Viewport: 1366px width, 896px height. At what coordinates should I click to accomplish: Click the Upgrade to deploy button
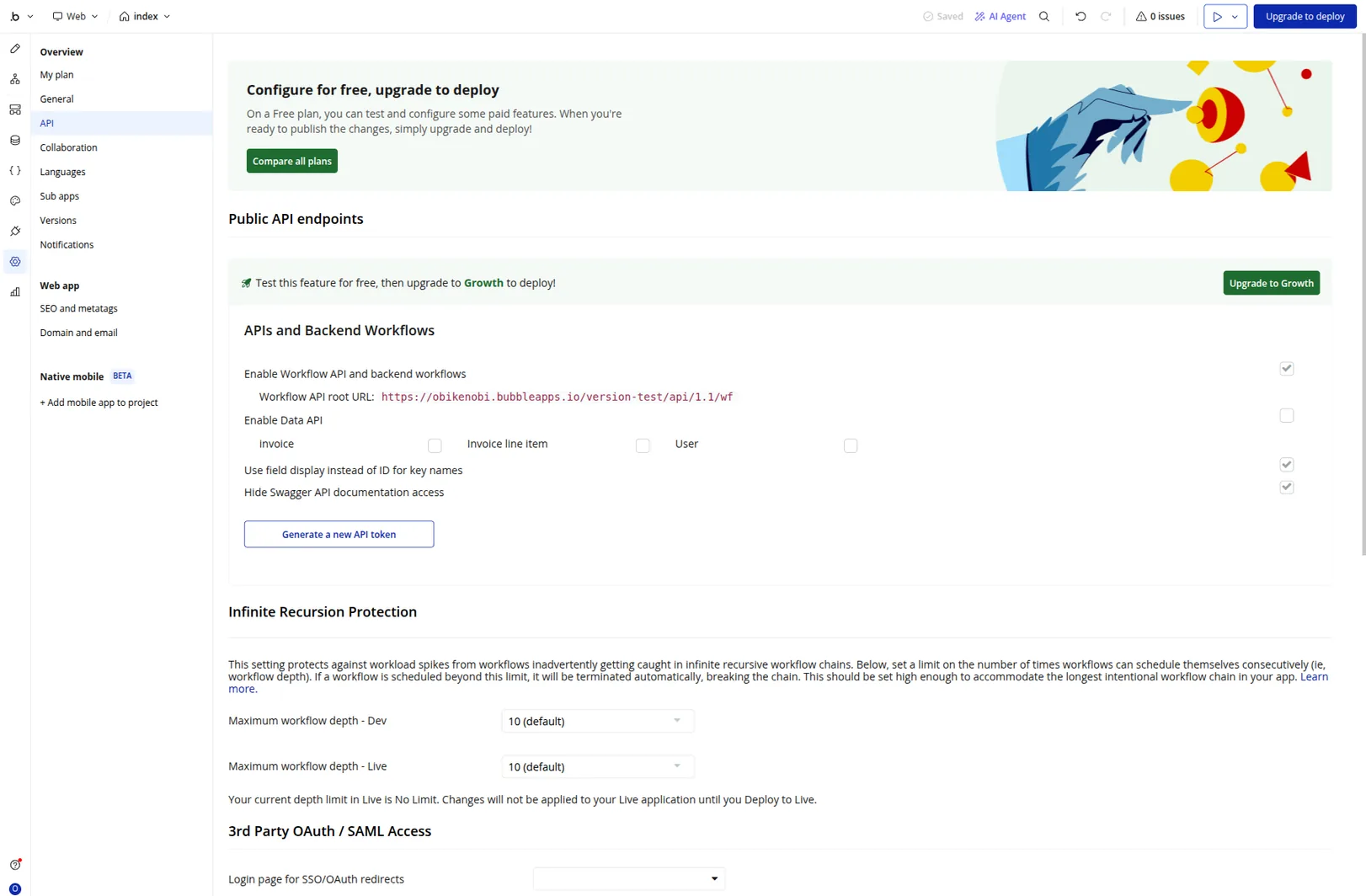tap(1305, 16)
